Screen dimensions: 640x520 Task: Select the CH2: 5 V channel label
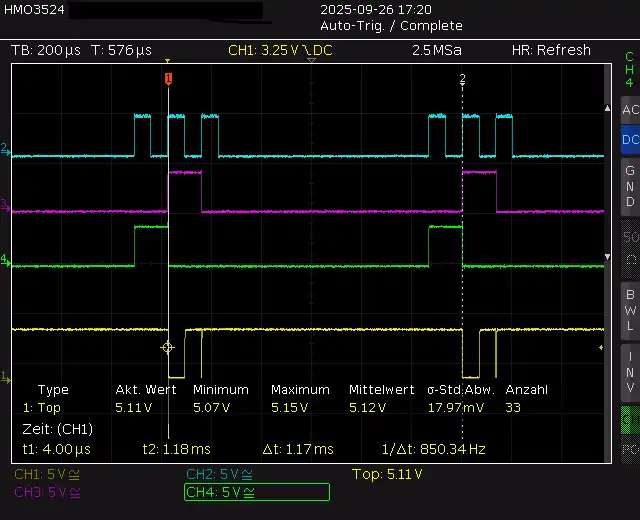click(222, 474)
